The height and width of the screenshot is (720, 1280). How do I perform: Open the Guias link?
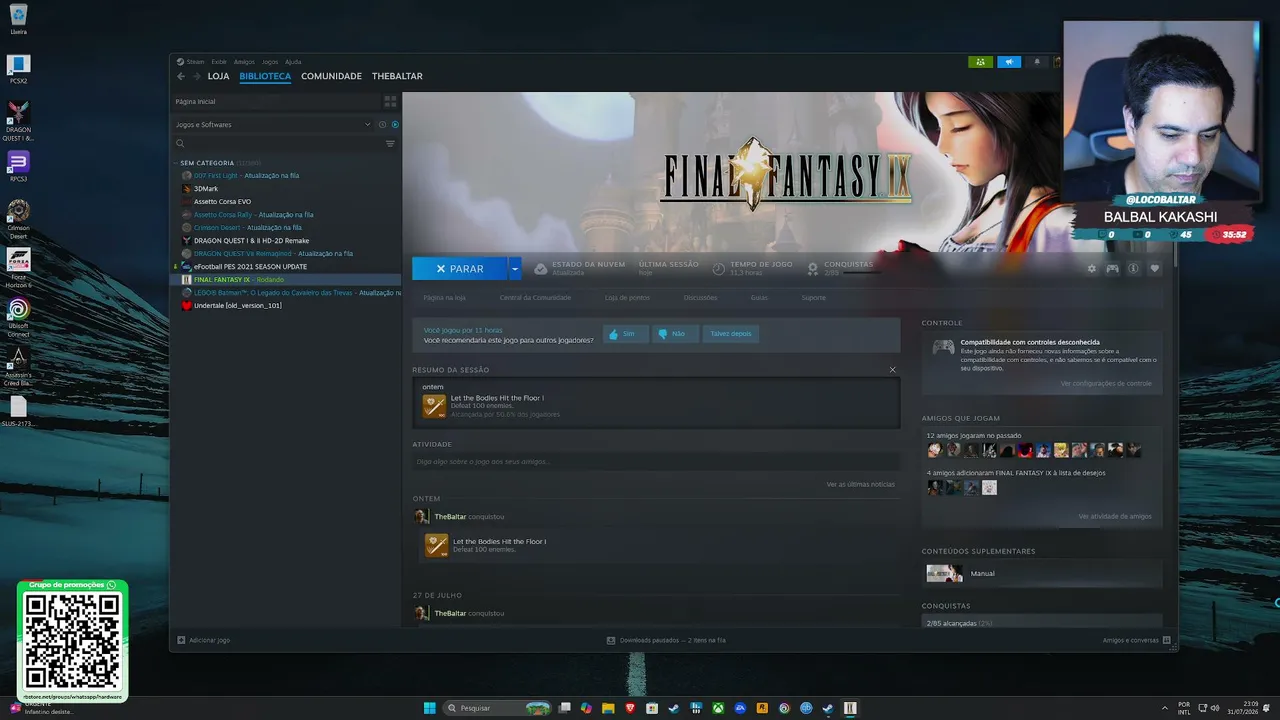pos(759,298)
